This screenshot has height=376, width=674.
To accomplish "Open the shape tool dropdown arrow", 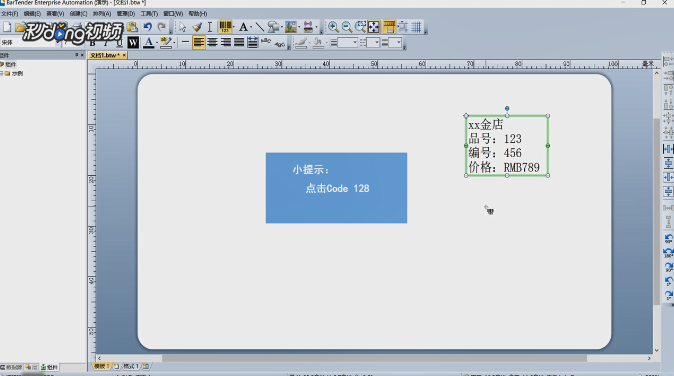I will (282, 28).
